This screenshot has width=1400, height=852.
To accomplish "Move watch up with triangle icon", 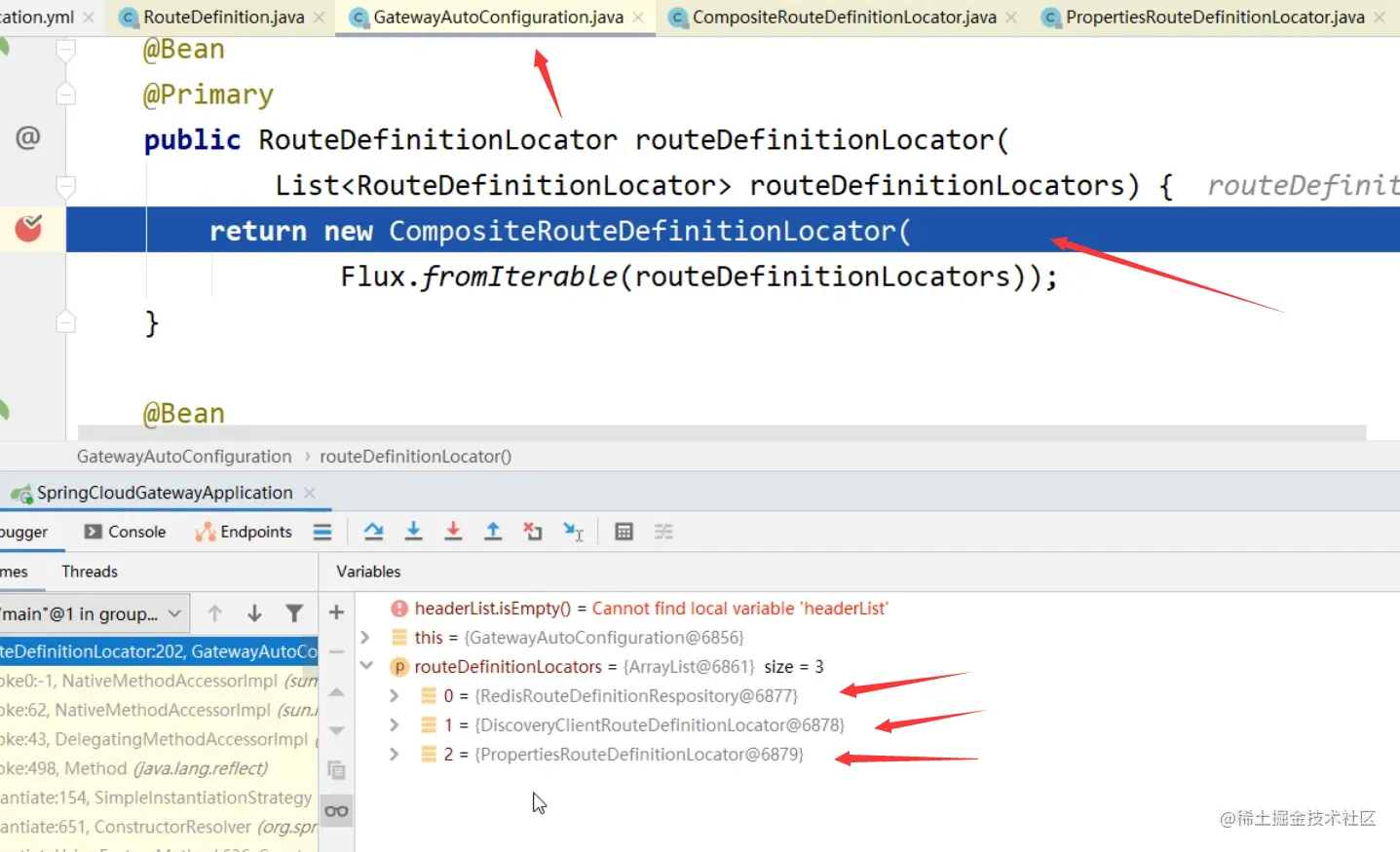I will (x=336, y=691).
